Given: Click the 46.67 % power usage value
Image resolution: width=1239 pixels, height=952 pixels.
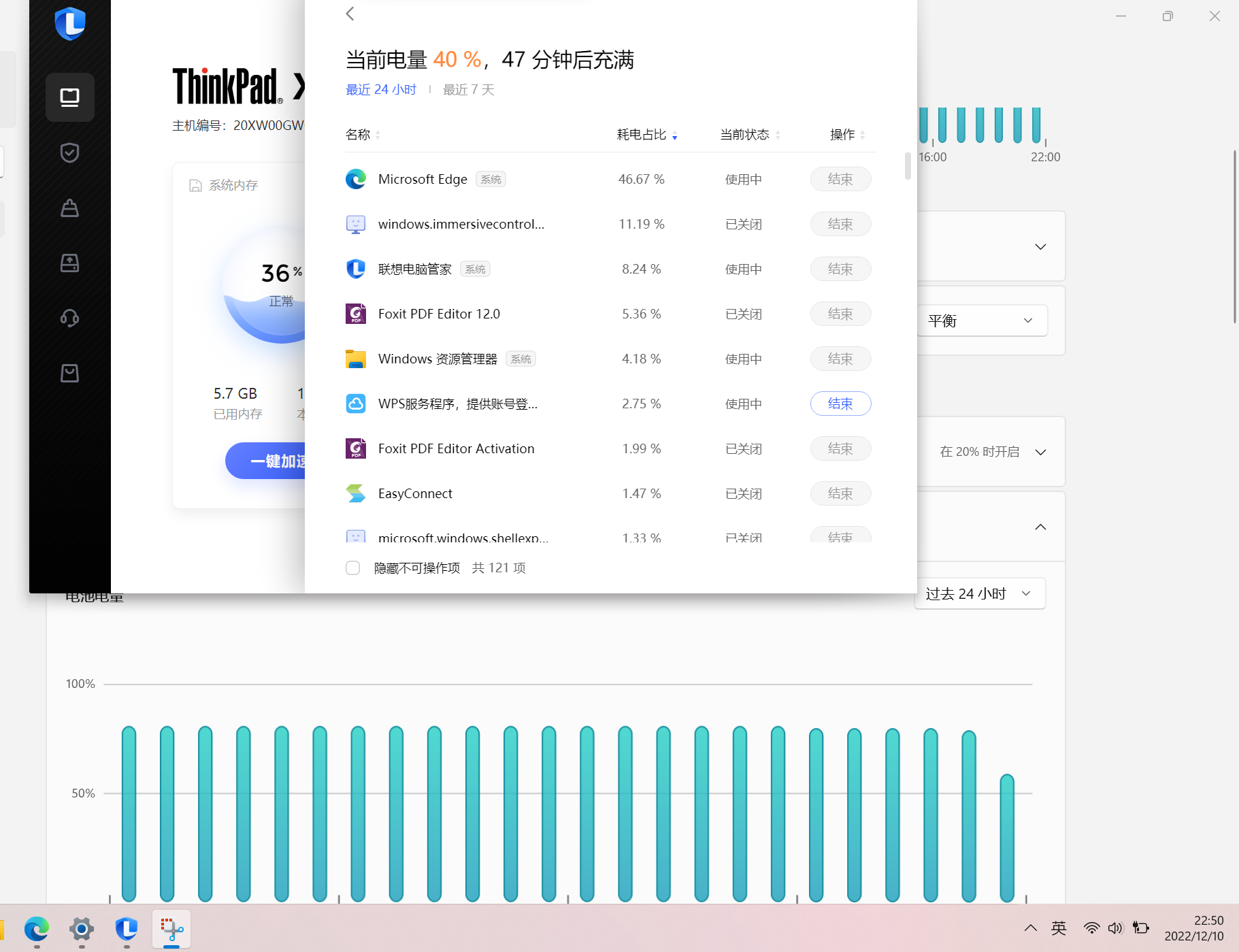Looking at the screenshot, I should [x=641, y=179].
